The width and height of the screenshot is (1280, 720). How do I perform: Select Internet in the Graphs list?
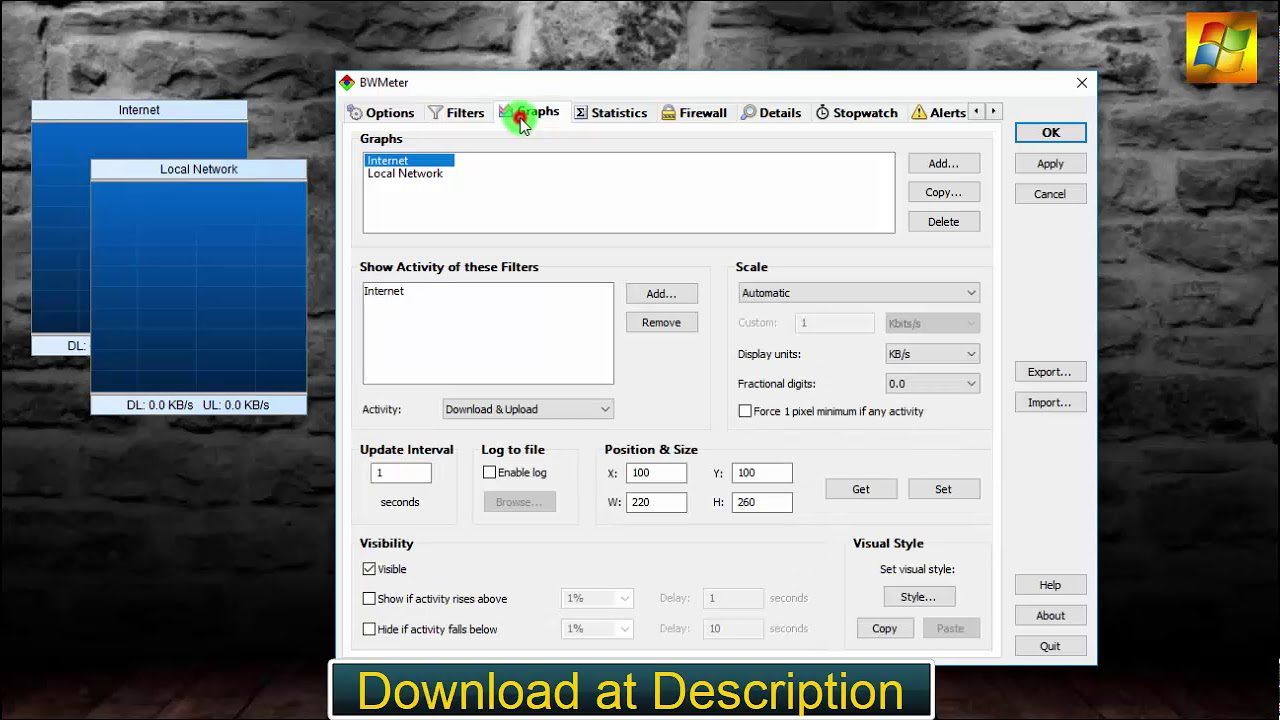(x=410, y=161)
